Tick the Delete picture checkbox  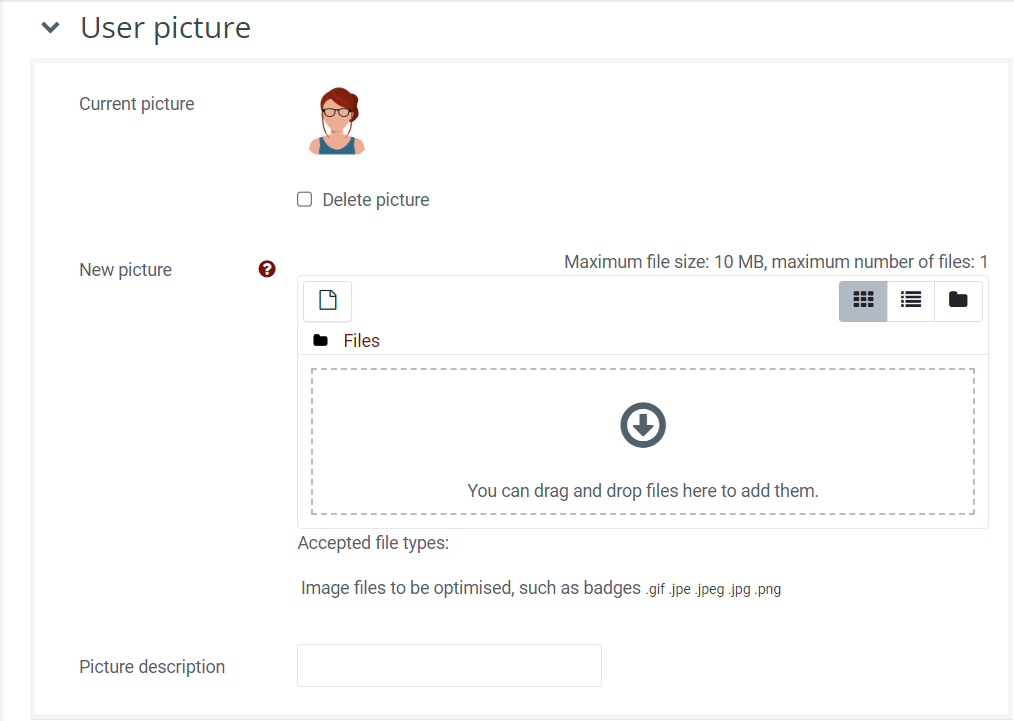[305, 199]
